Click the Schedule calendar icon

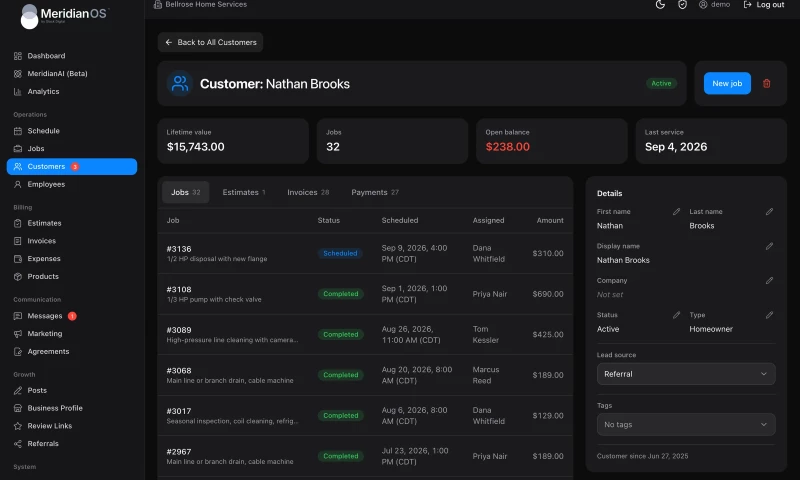click(18, 131)
